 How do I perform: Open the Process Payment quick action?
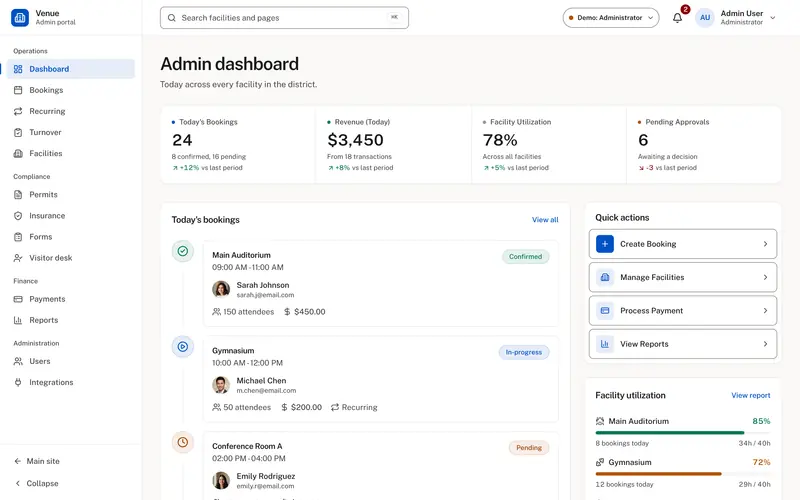683,311
